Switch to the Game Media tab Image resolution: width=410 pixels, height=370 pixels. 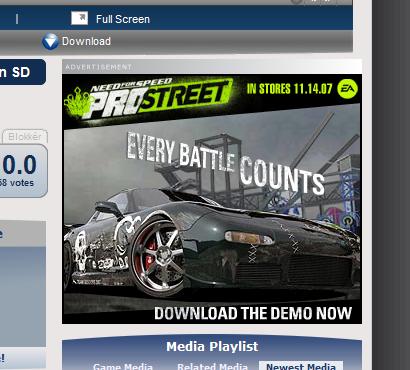pos(123,367)
